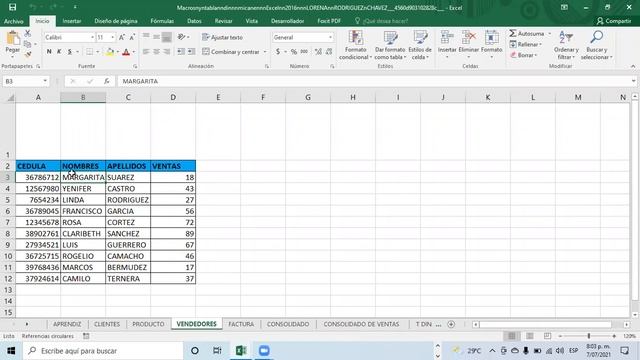Switch to the Insertar ribbon tab
Screen dimensions: 640x360
(x=72, y=21)
